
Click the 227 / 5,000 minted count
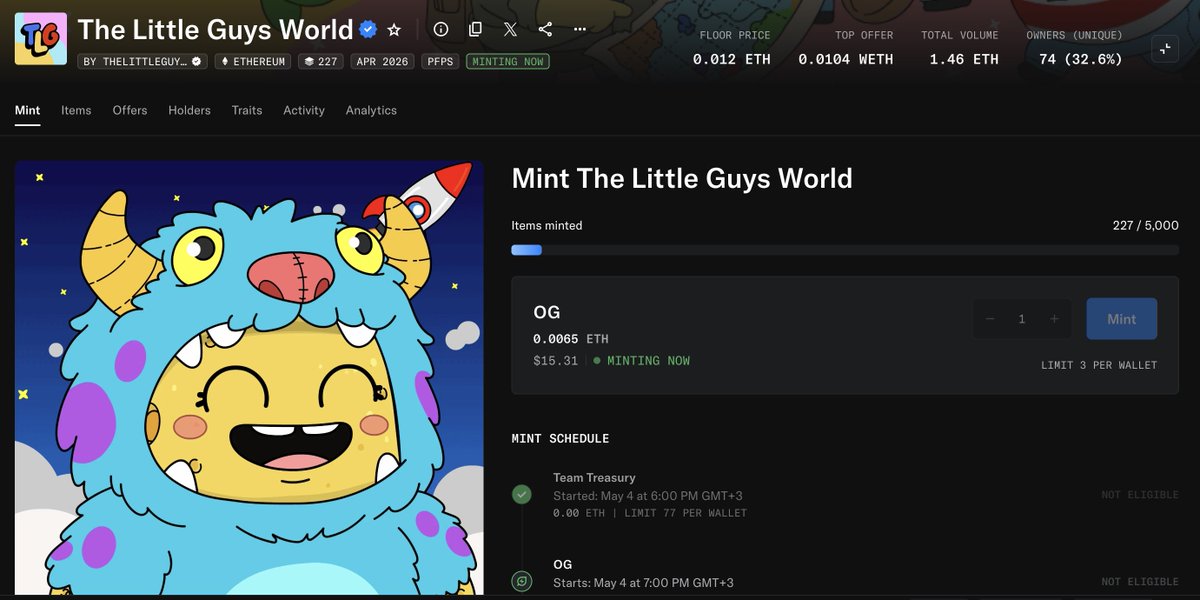[x=1146, y=226]
